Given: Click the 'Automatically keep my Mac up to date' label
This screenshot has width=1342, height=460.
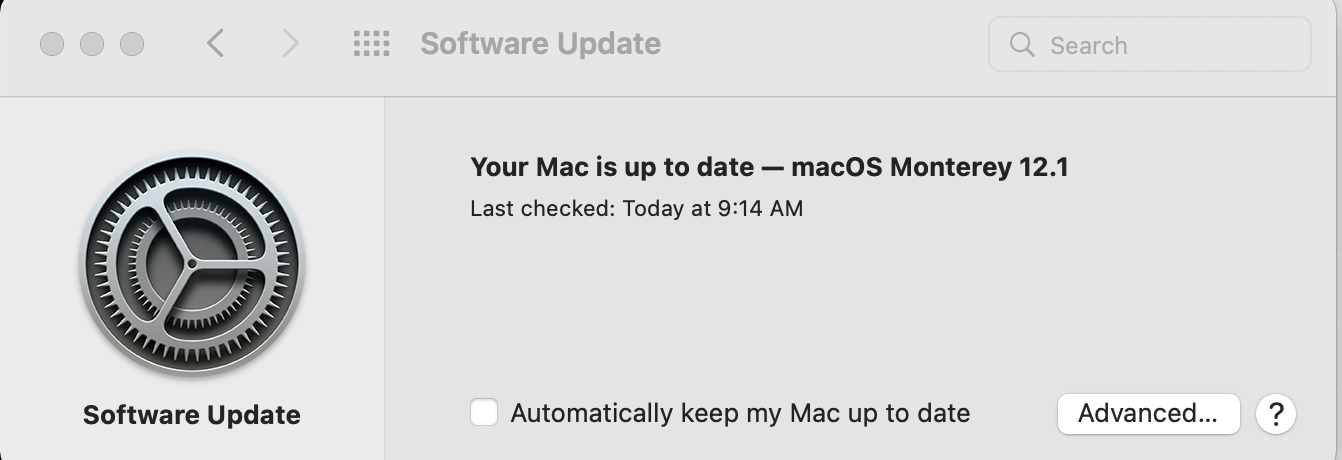Looking at the screenshot, I should click(x=740, y=413).
